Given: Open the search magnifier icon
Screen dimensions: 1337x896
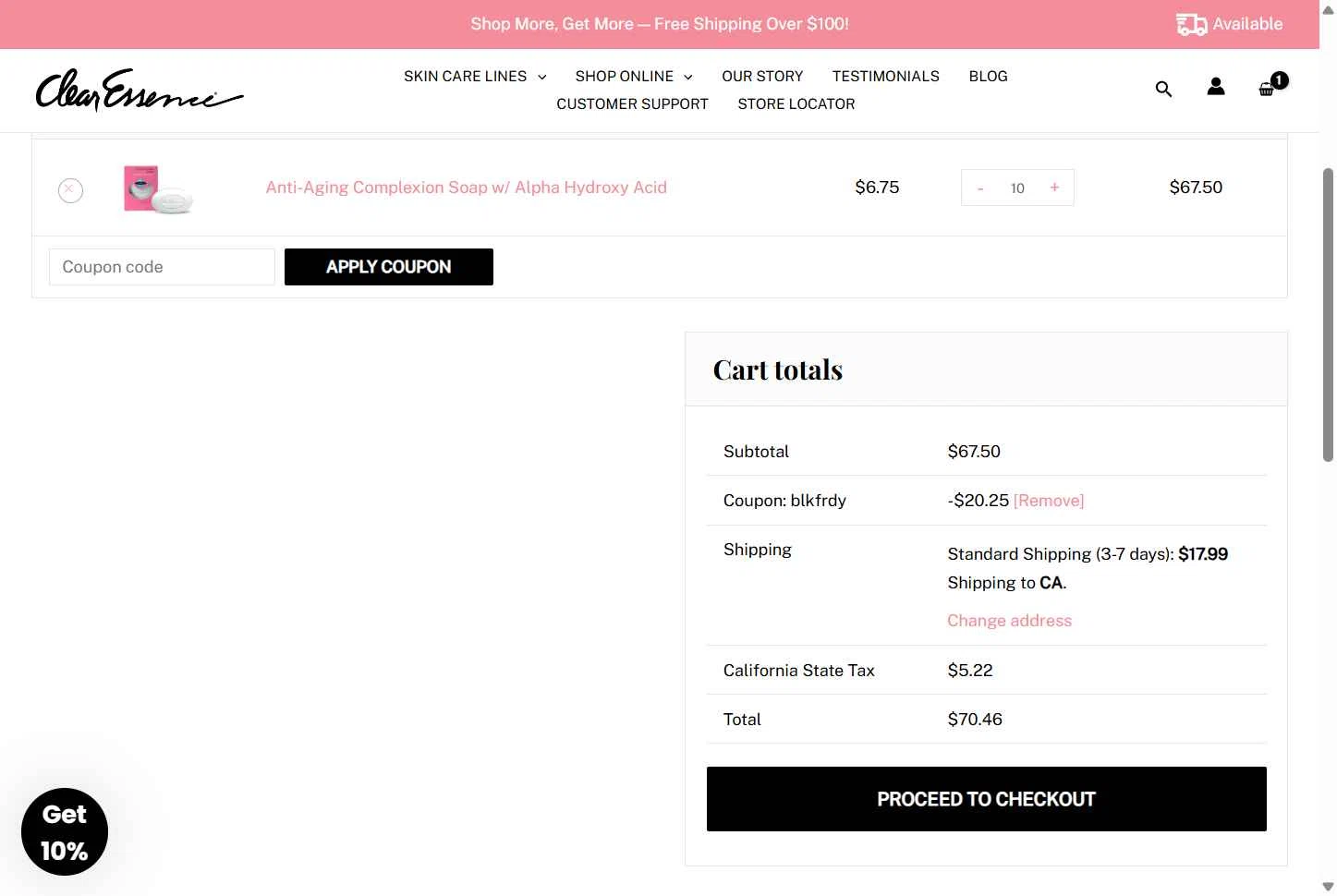Looking at the screenshot, I should [1163, 89].
